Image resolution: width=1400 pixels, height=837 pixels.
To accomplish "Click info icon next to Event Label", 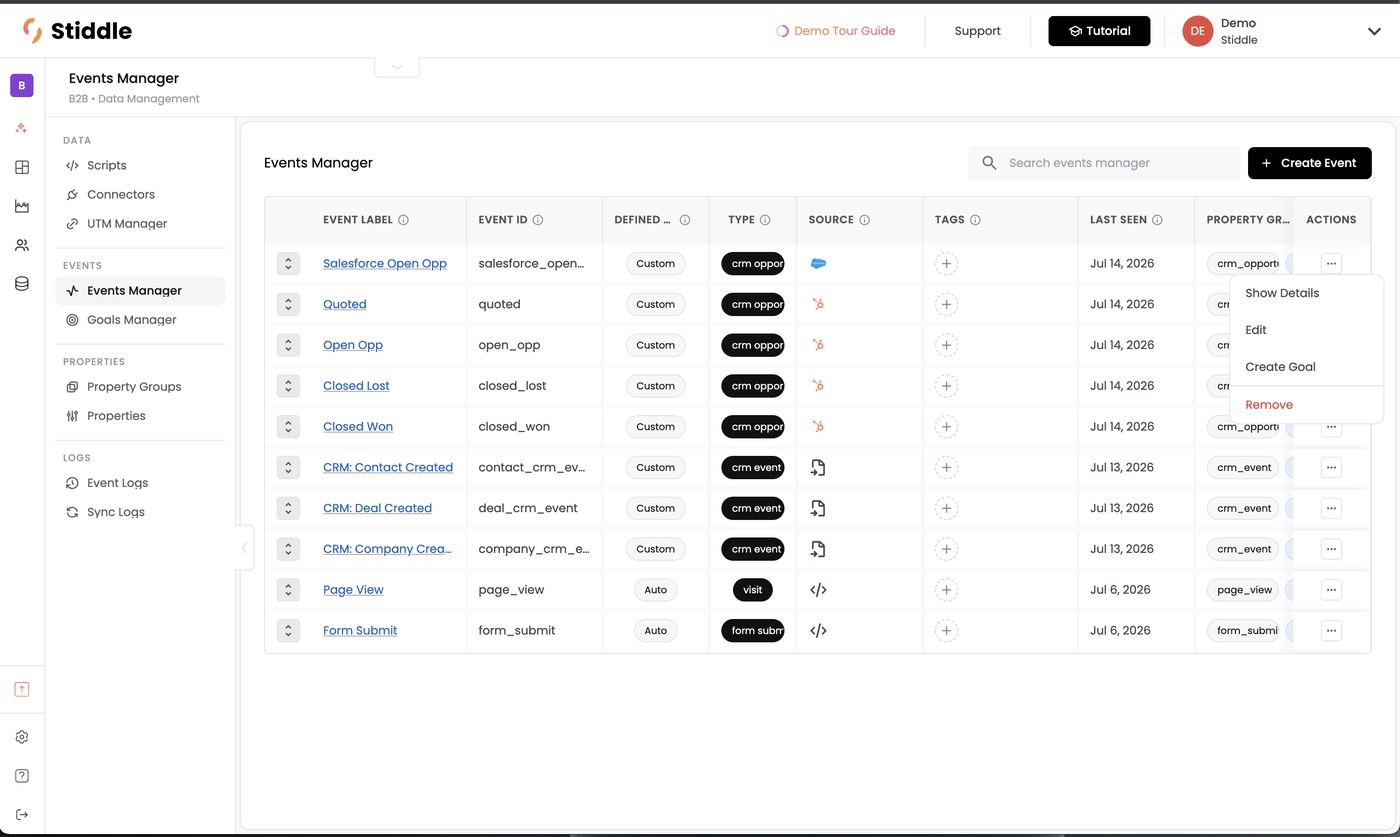I will point(404,220).
